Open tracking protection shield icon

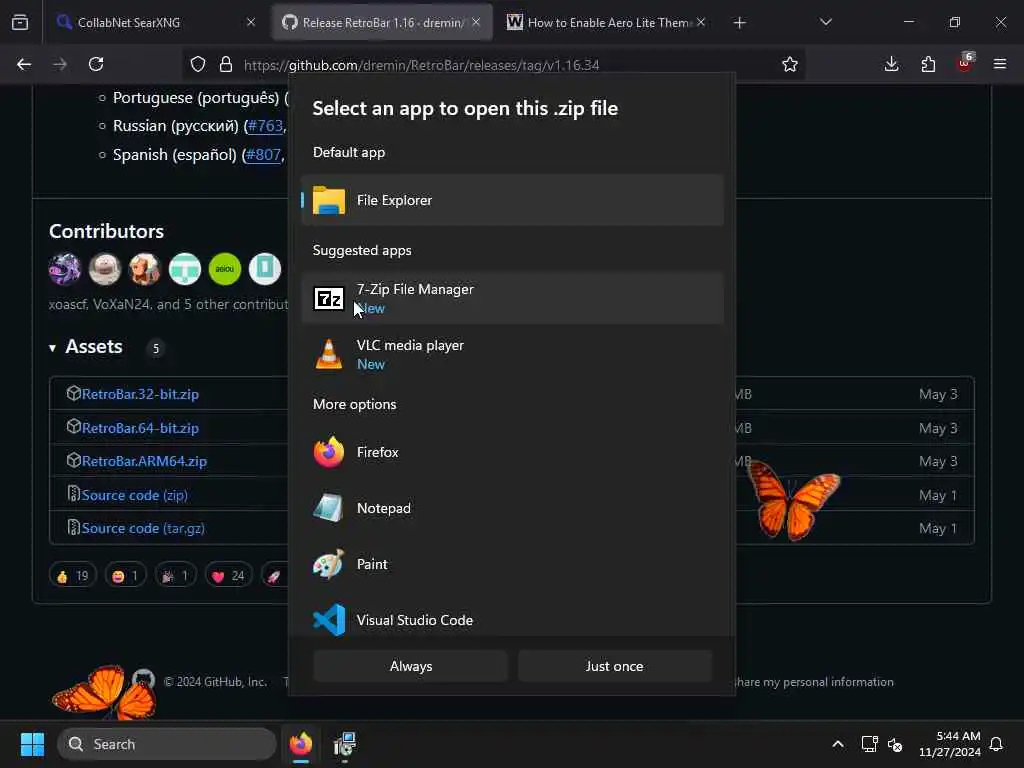(x=198, y=64)
